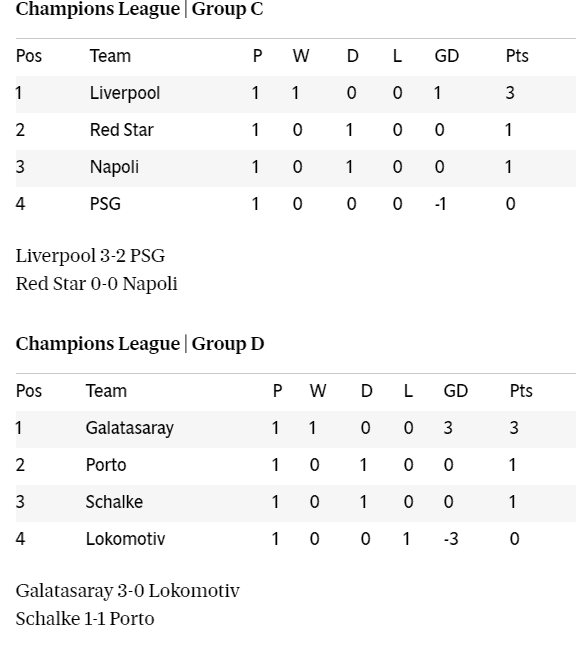Click the Champions League Group C heading

[139, 9]
